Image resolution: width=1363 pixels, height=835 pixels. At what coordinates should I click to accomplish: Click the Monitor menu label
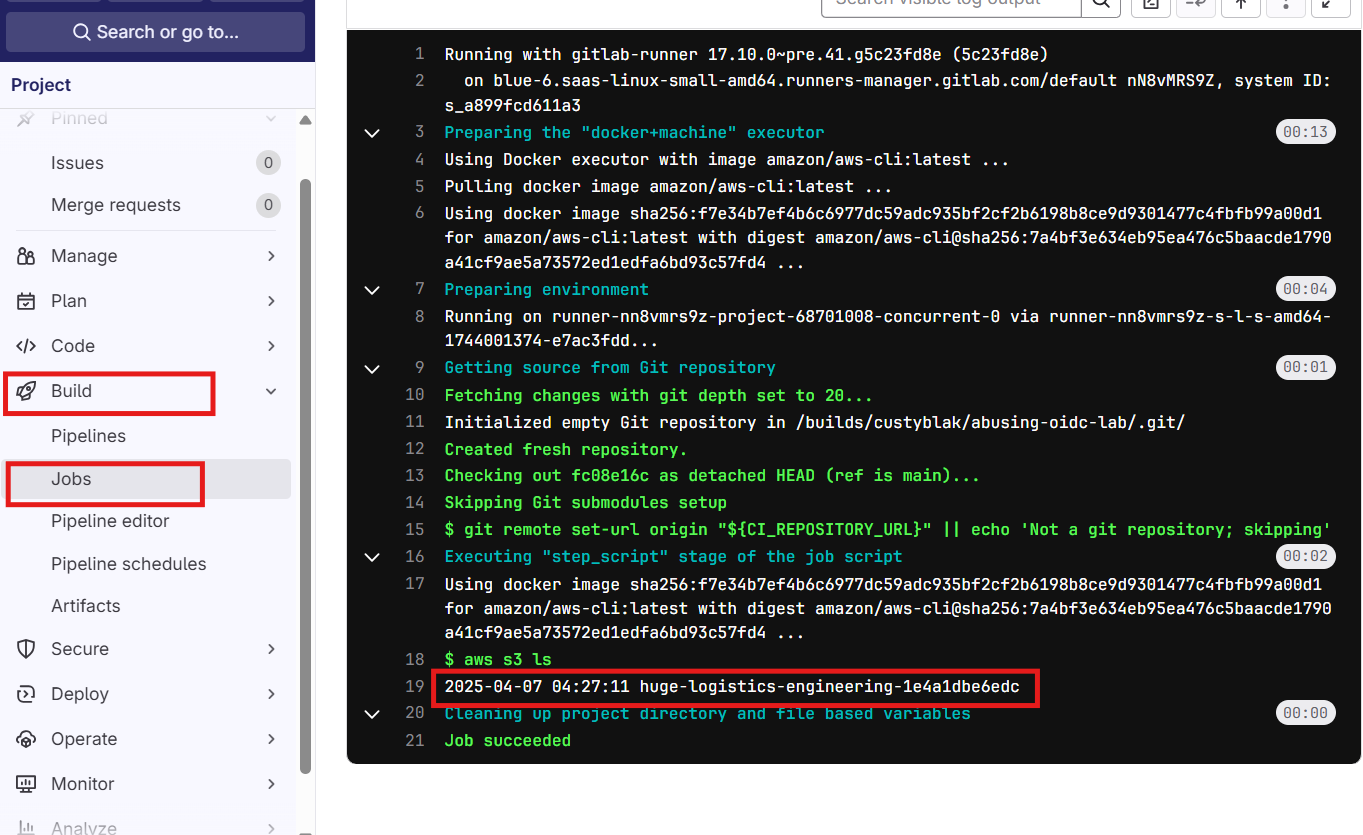(x=83, y=784)
